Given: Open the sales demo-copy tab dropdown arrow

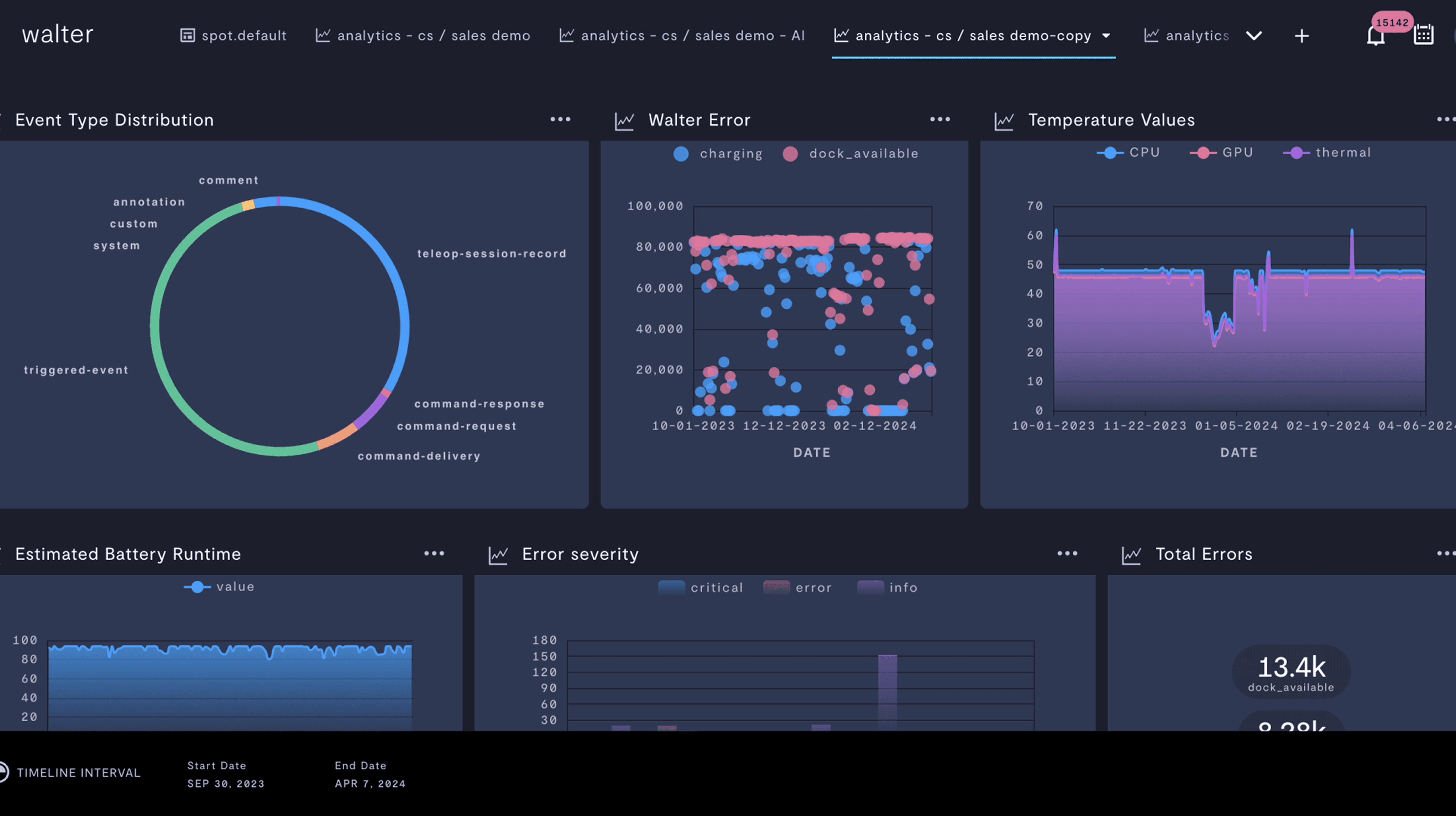Looking at the screenshot, I should tap(1106, 36).
